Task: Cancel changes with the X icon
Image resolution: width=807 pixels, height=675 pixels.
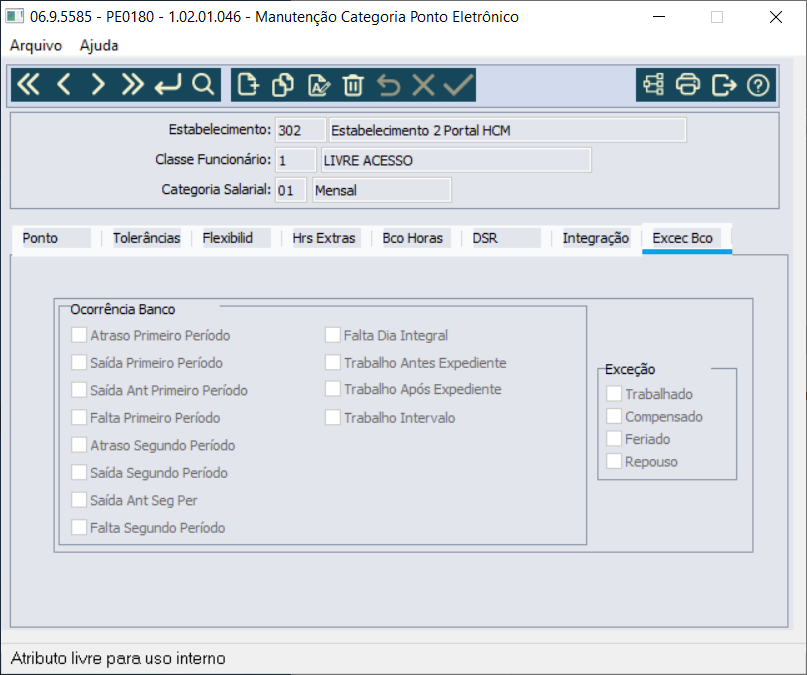Action: click(x=423, y=84)
